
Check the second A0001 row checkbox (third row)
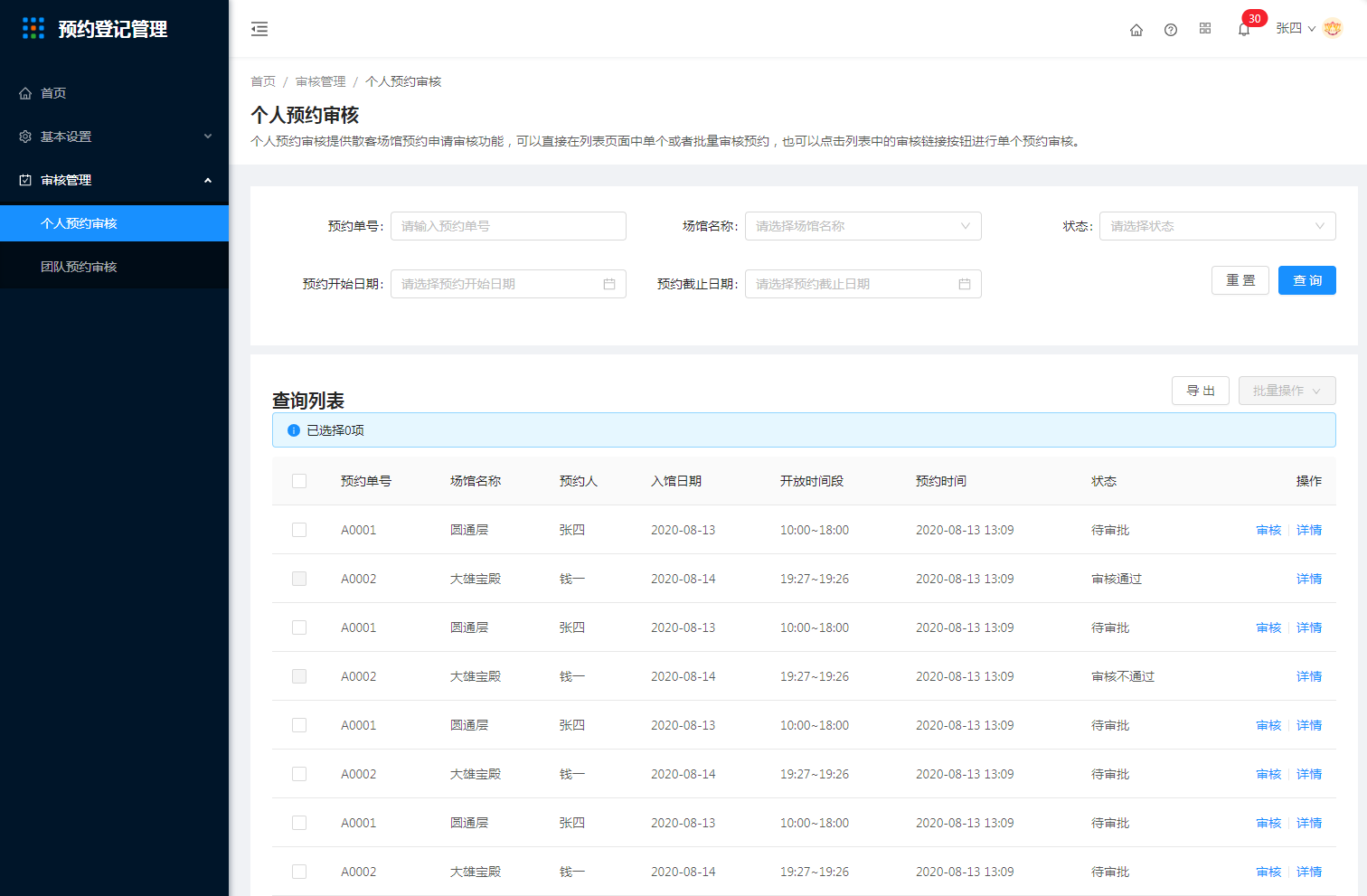click(299, 627)
